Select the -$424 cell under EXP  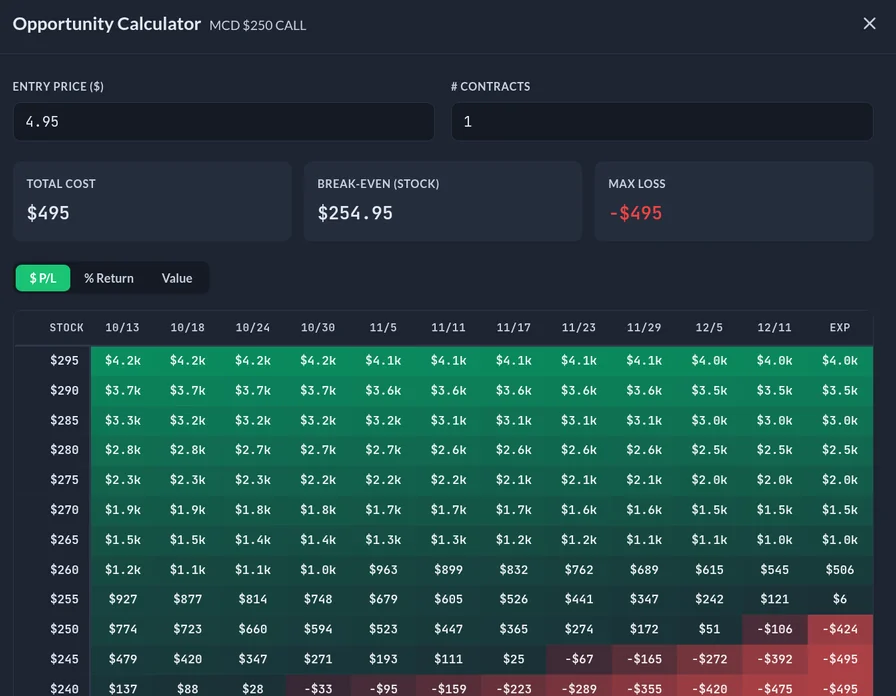pos(839,629)
